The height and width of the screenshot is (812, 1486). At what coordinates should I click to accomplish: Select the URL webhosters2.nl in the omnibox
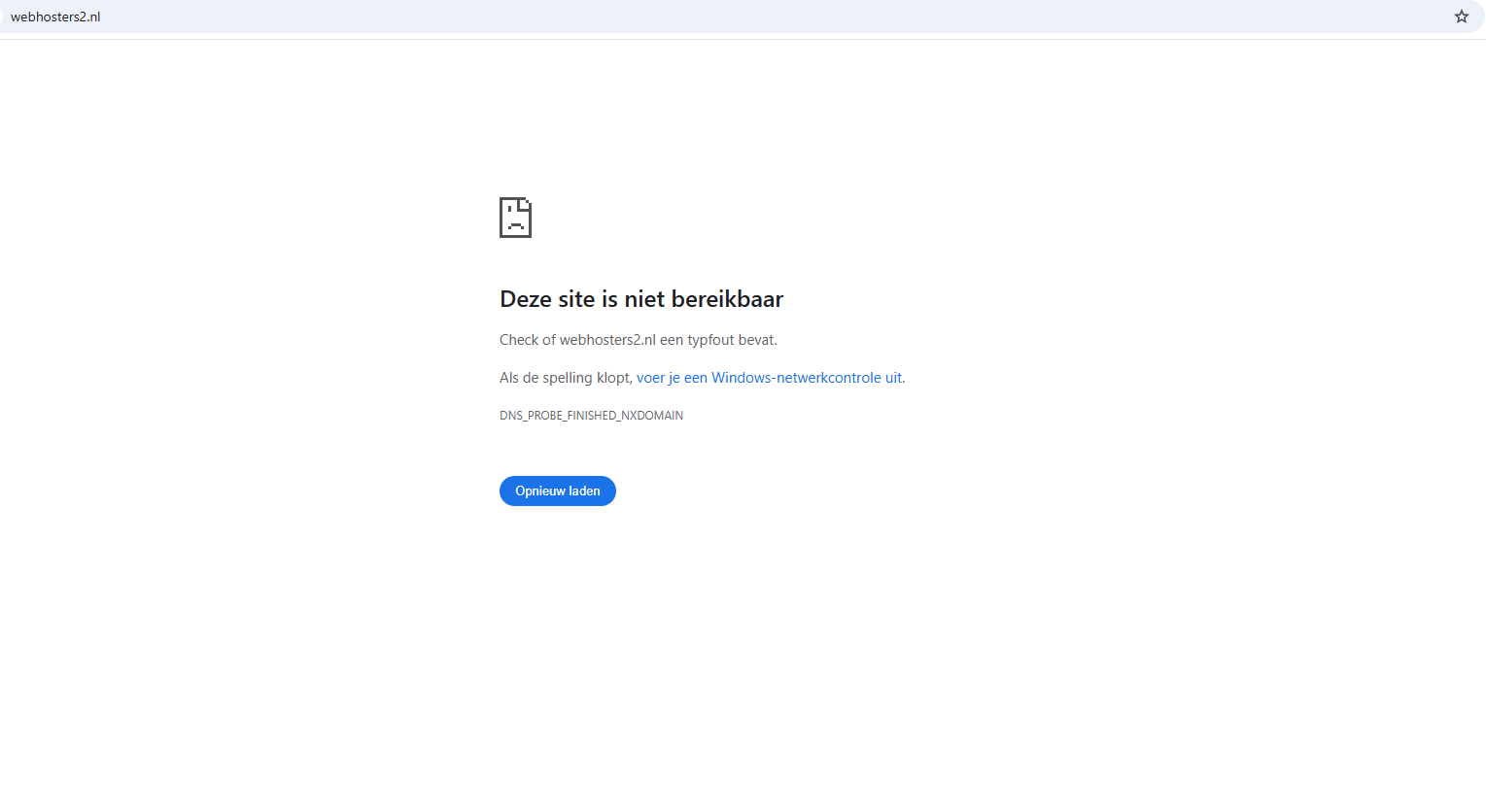pos(54,16)
